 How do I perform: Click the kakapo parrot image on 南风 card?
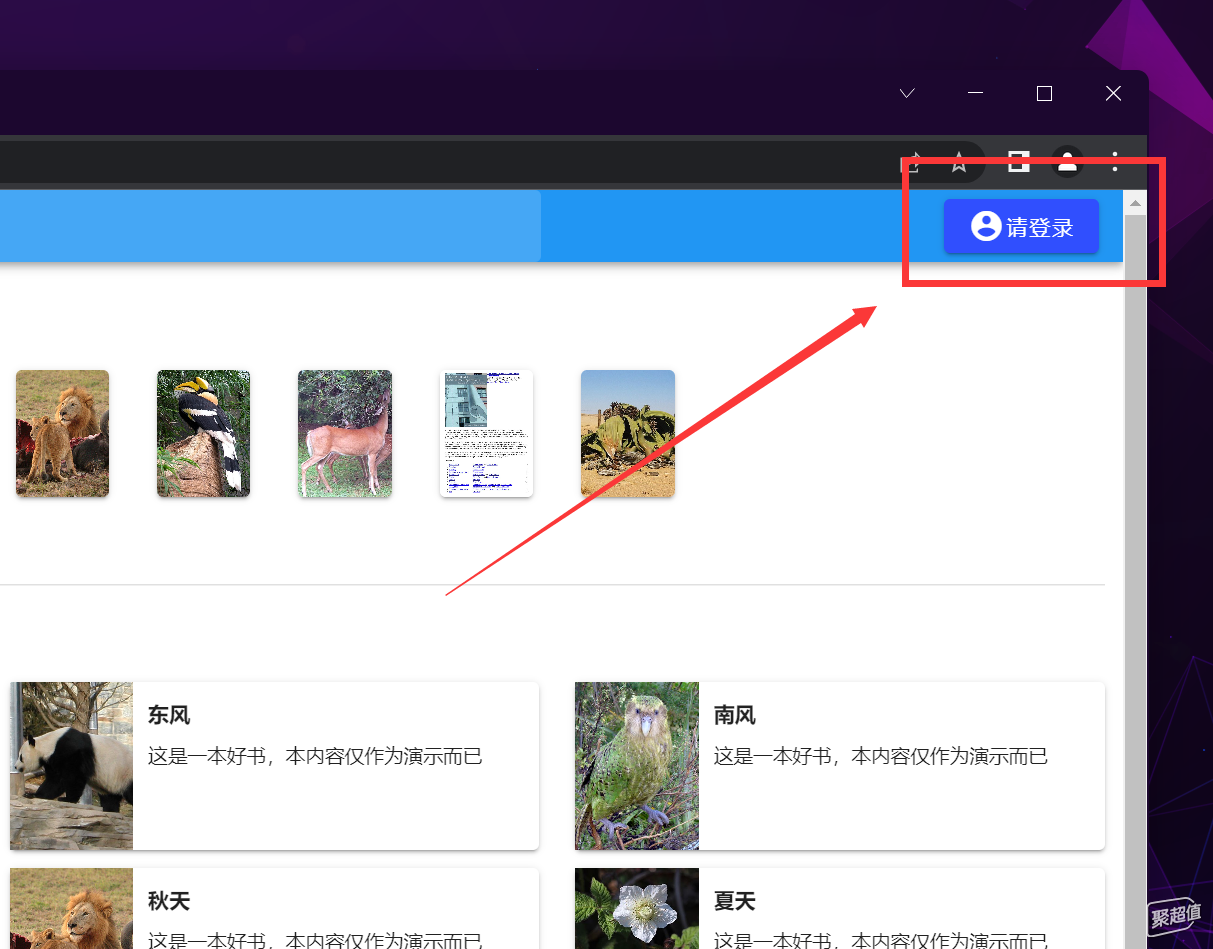[x=637, y=766]
